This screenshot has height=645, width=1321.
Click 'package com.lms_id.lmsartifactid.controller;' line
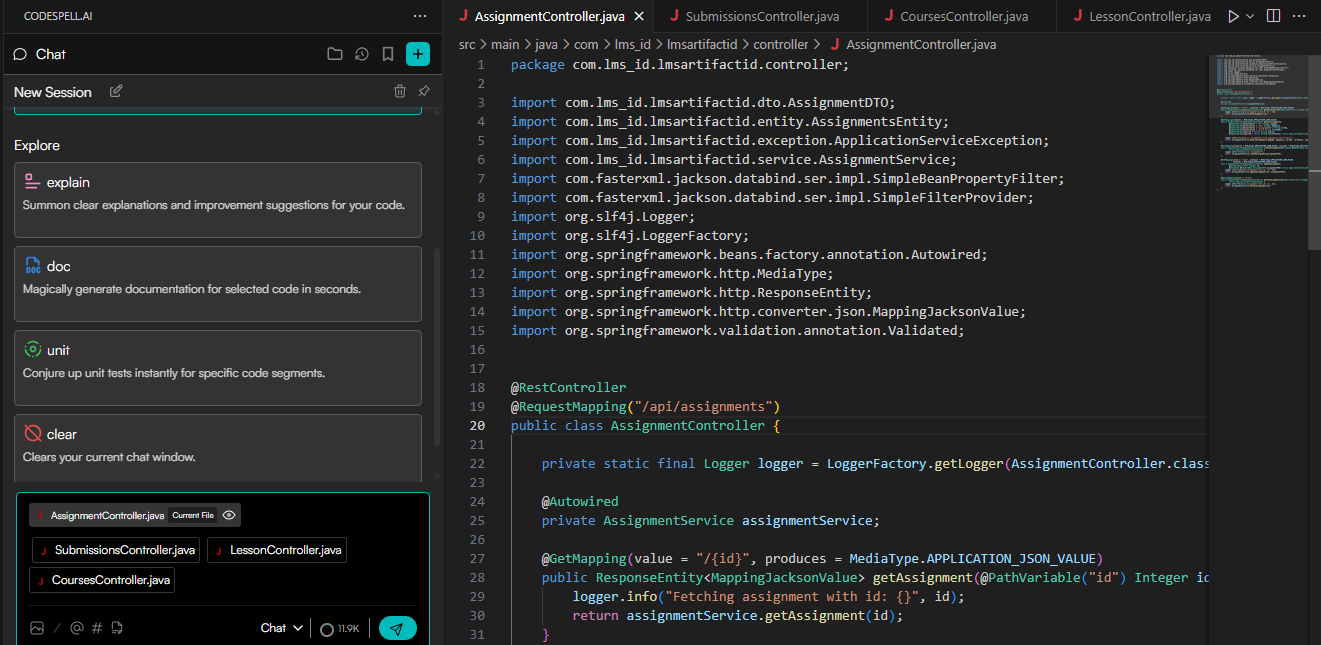(x=679, y=64)
